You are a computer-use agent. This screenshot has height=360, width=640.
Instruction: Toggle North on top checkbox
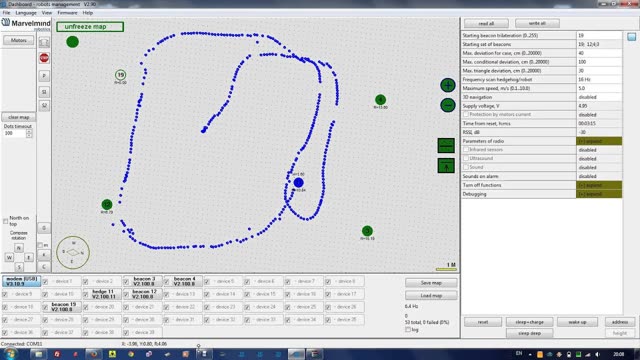point(5,221)
